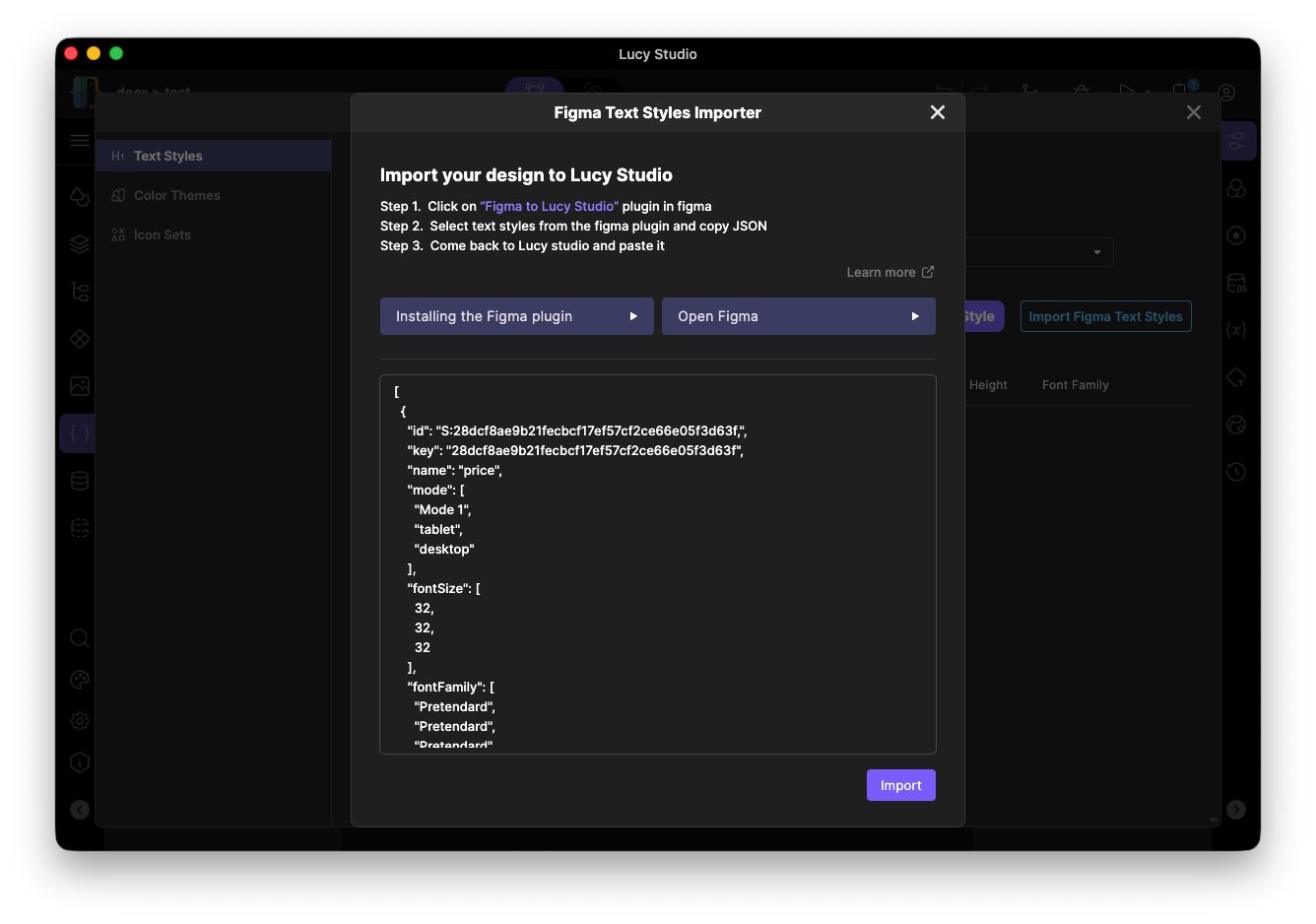Click the Import Figma Text Styles button
Screen dimensions: 1316x924
[x=1105, y=316]
